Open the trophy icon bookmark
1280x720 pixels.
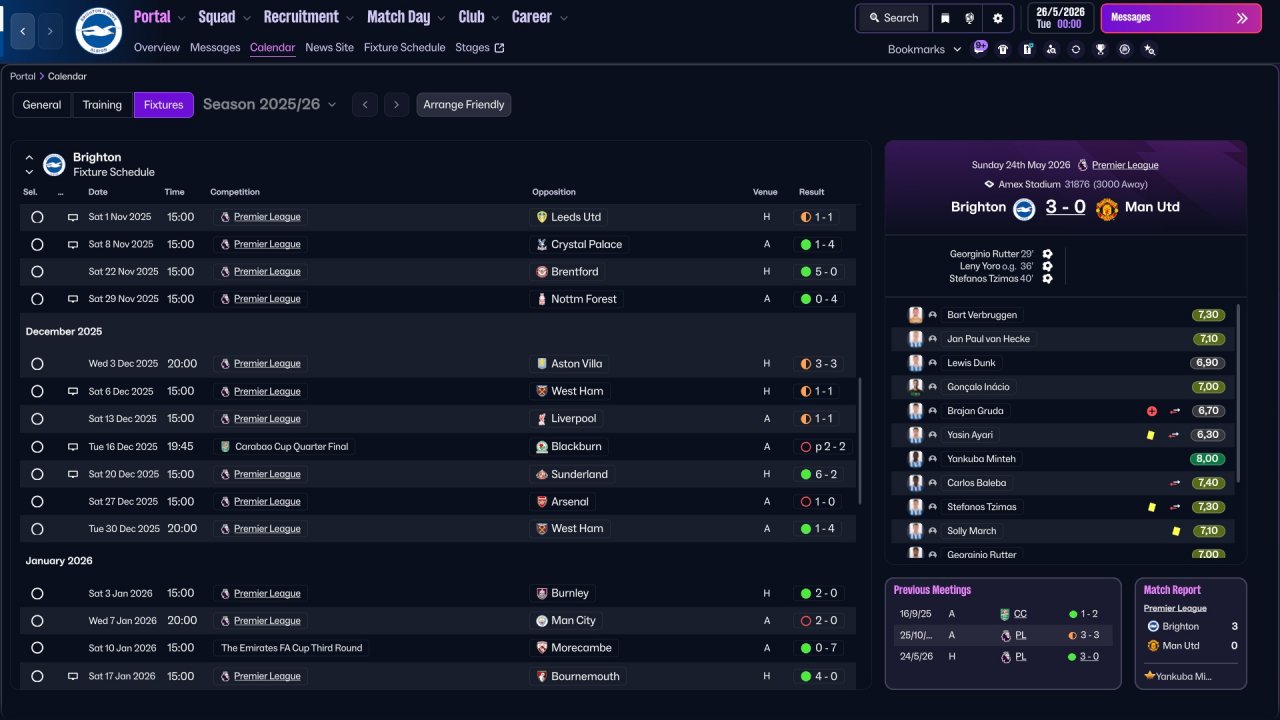(1100, 49)
